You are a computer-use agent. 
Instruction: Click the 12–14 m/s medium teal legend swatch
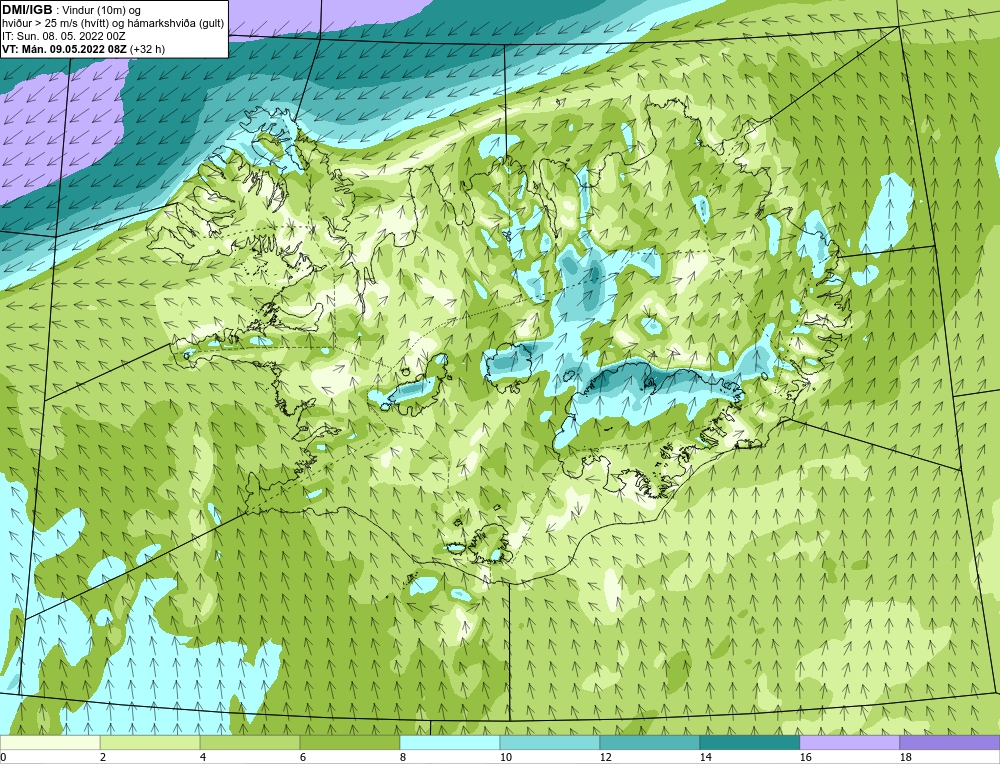click(649, 742)
